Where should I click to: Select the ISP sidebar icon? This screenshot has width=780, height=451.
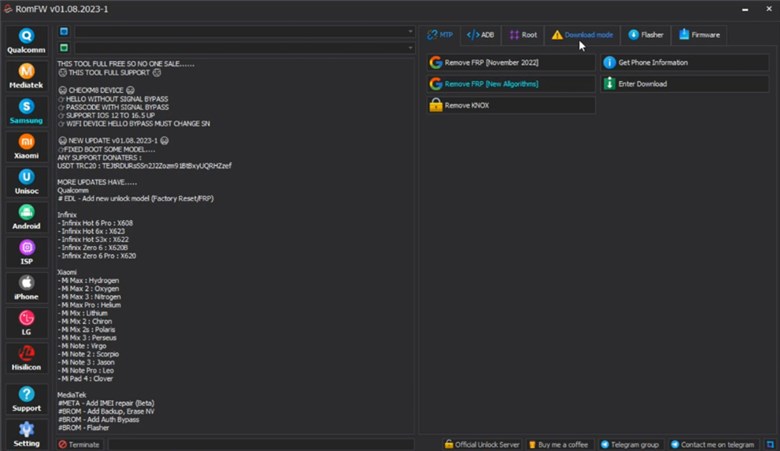pos(26,252)
